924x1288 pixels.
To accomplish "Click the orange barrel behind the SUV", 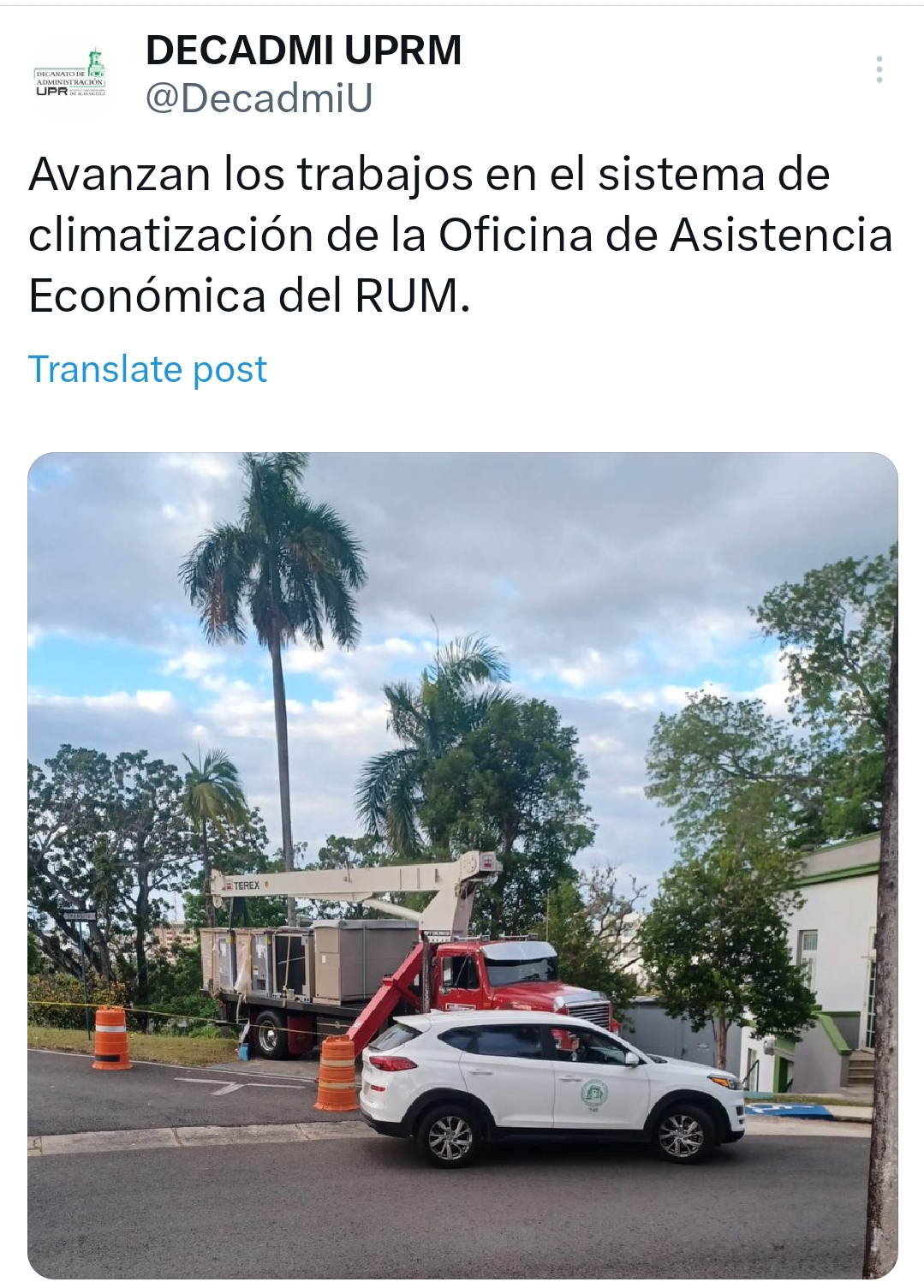I will (x=337, y=1074).
